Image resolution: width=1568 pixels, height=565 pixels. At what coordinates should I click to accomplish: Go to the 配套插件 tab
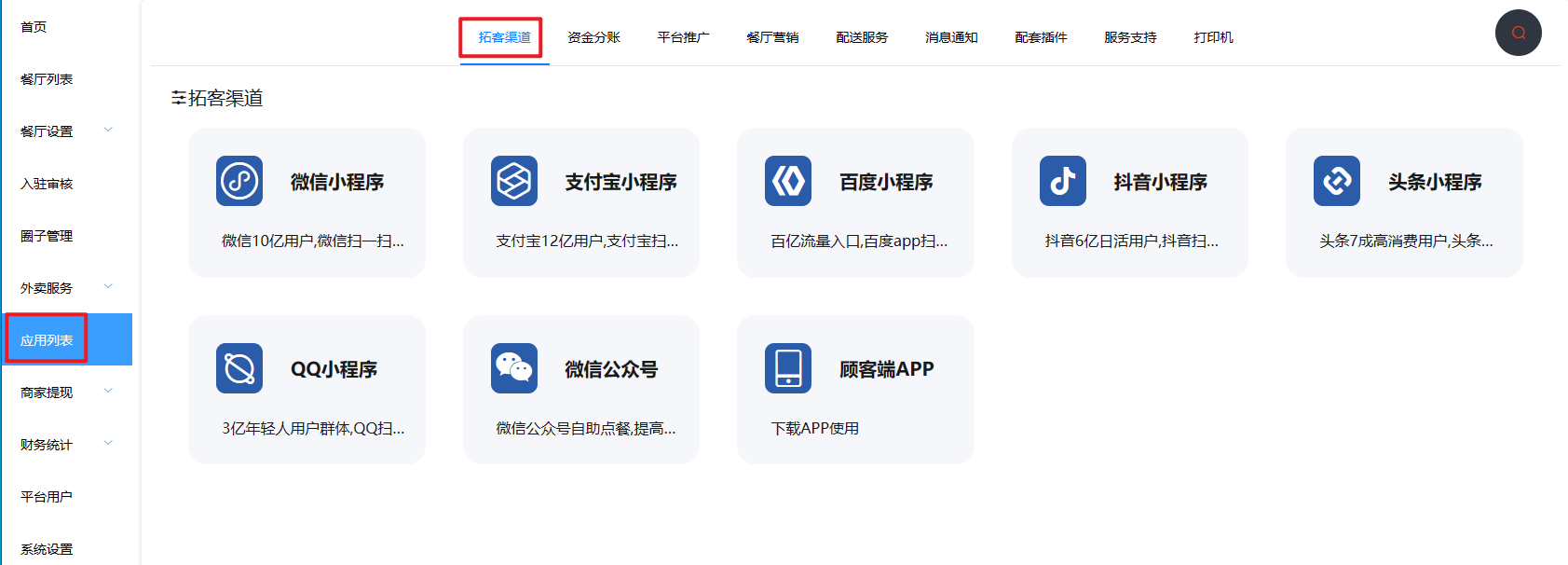click(x=1041, y=37)
